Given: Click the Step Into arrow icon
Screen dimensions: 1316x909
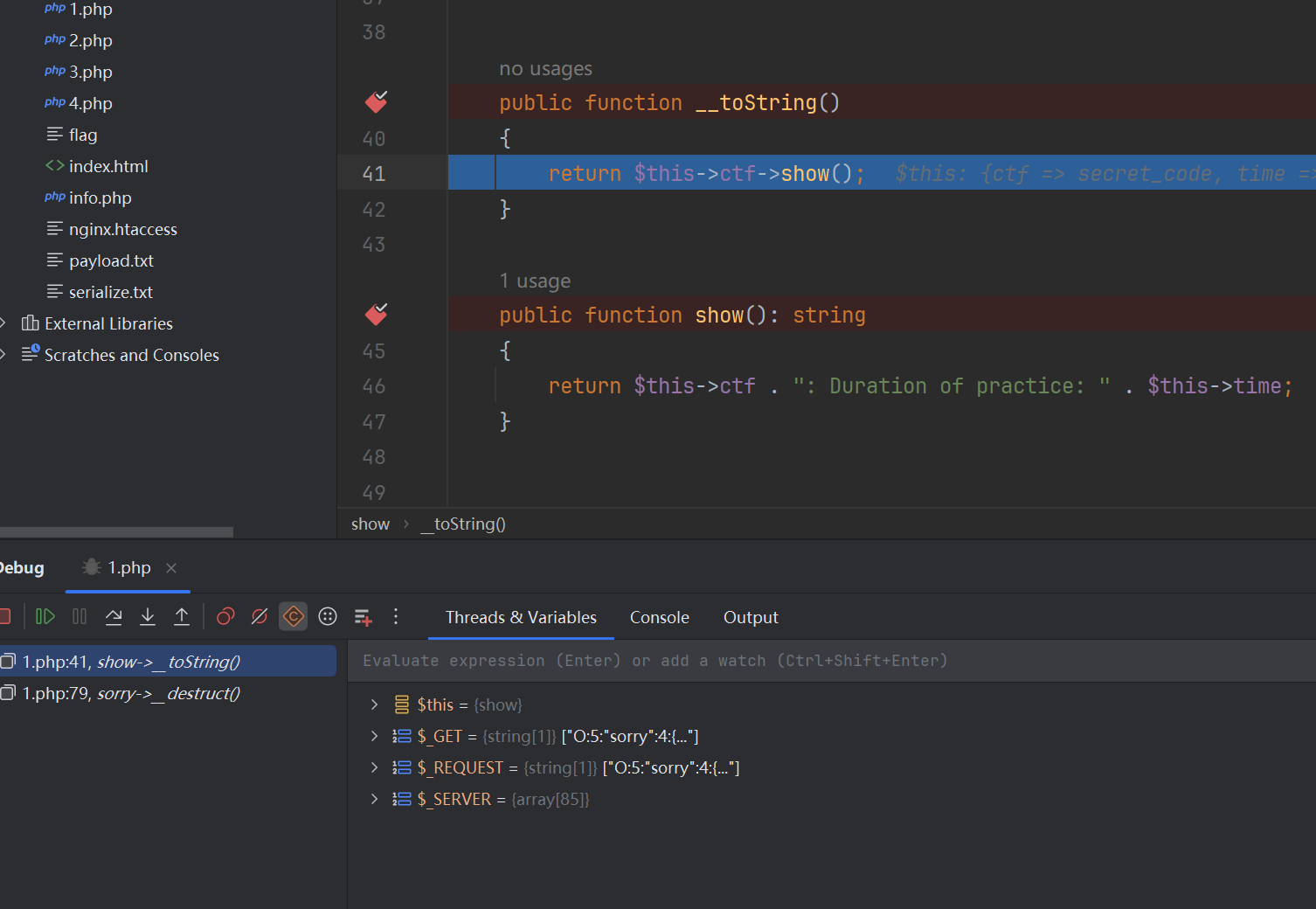Looking at the screenshot, I should click(x=148, y=617).
